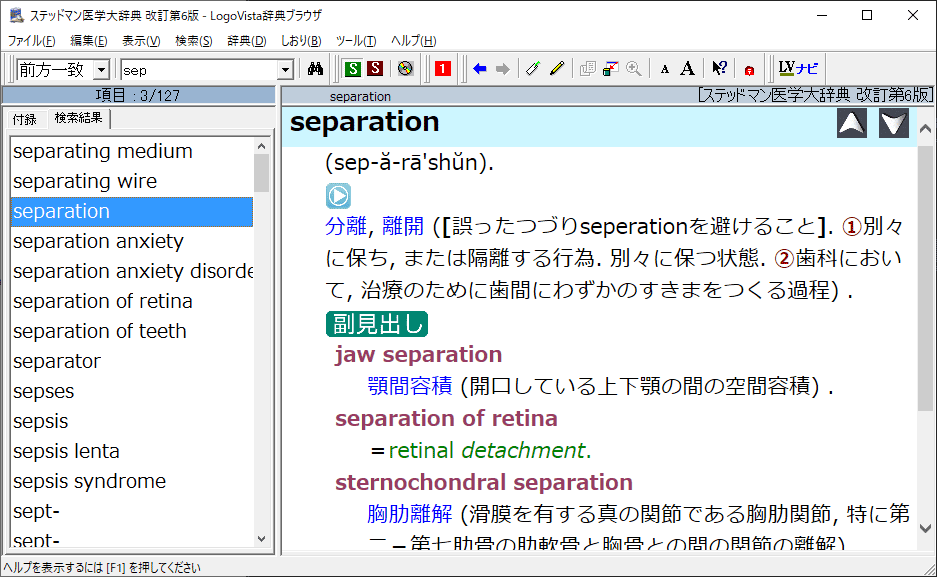Play the separation pronunciation audio
937x577 pixels.
pos(338,196)
